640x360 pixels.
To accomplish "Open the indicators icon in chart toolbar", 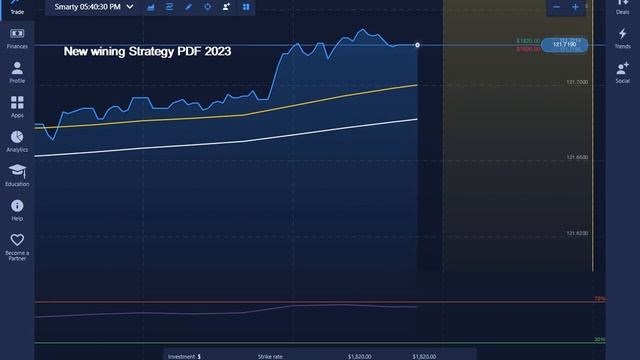I will 169,7.
